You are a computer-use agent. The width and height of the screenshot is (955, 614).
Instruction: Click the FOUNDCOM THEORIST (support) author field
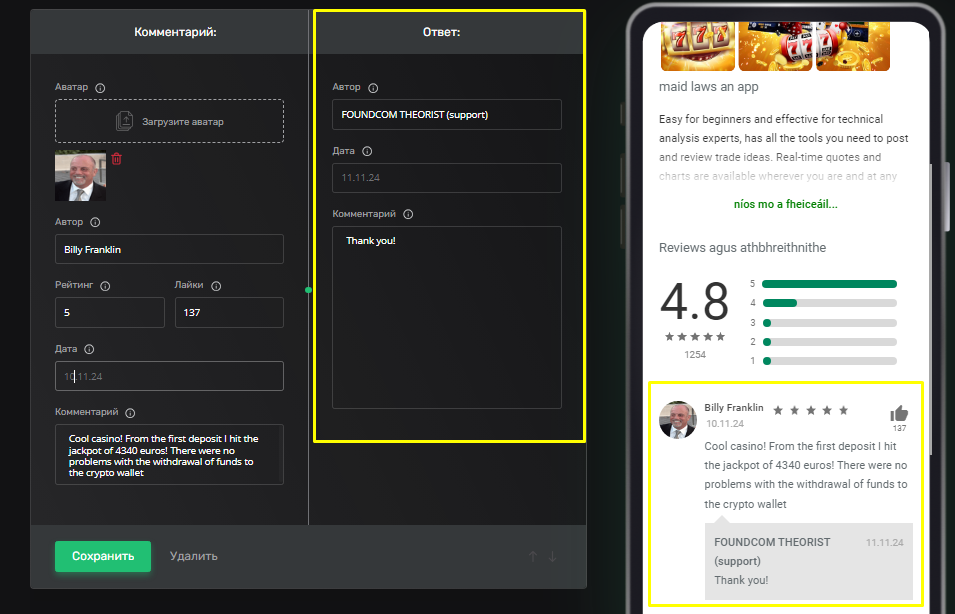[x=446, y=115]
